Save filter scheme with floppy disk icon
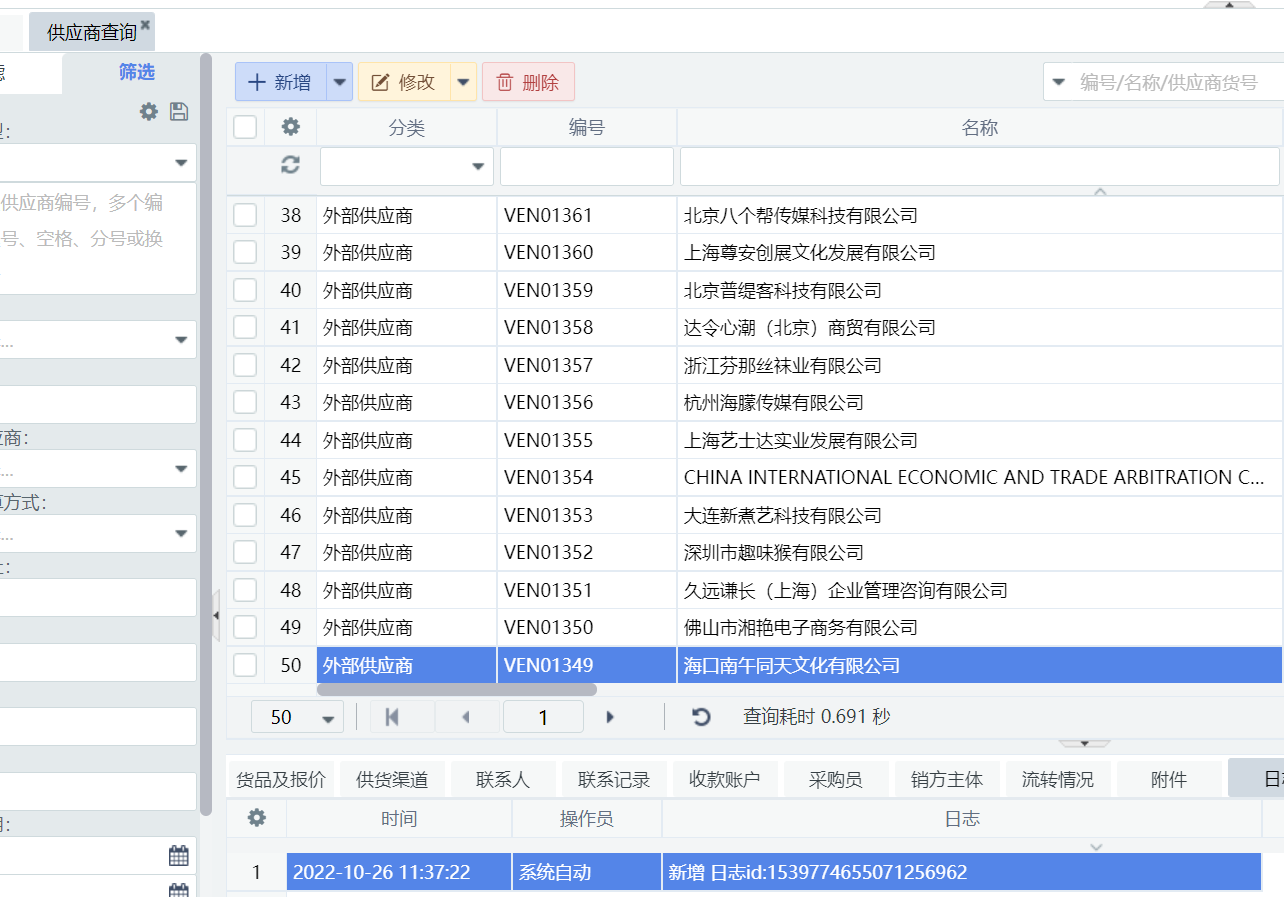 pyautogui.click(x=179, y=112)
